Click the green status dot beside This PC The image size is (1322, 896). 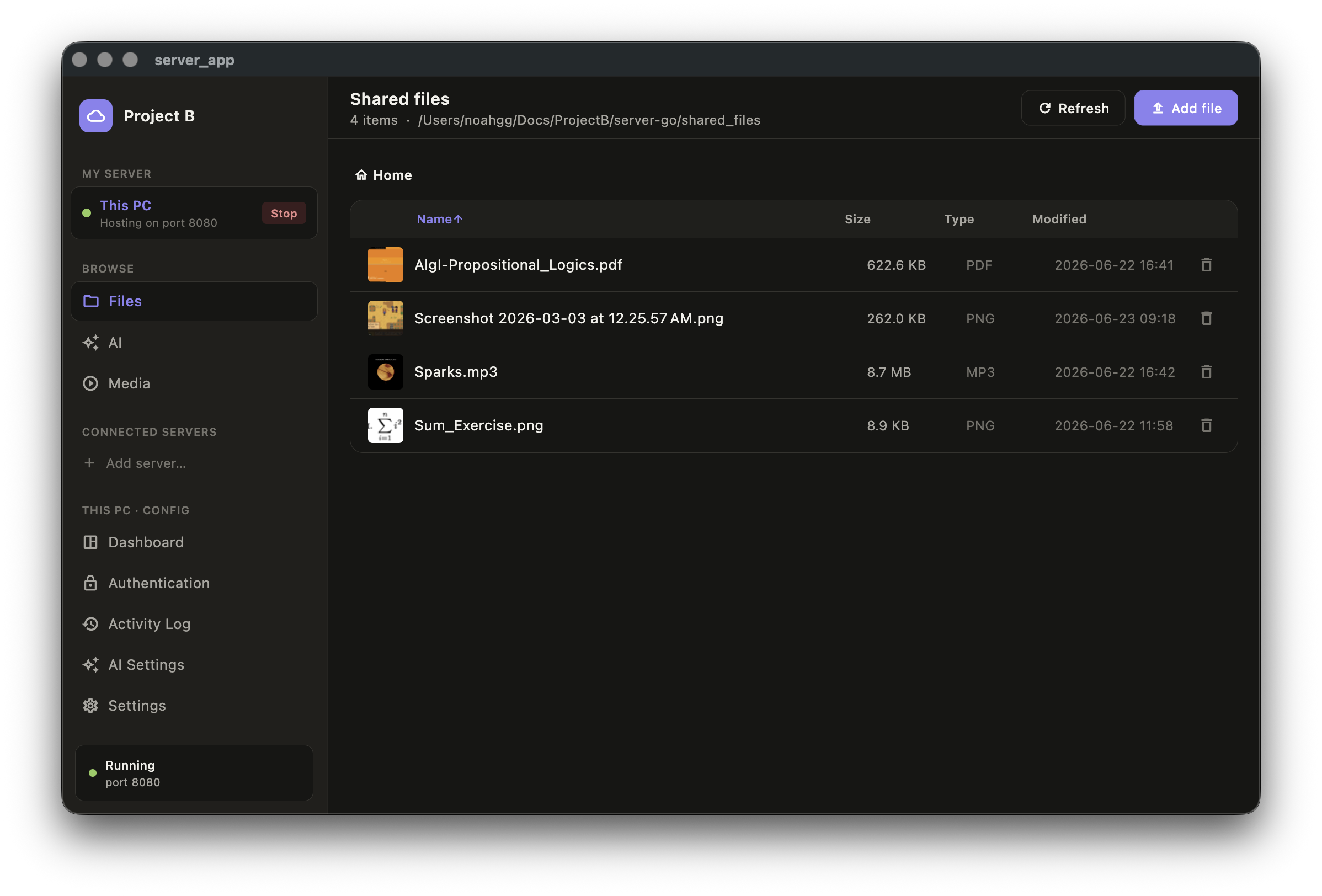point(87,213)
